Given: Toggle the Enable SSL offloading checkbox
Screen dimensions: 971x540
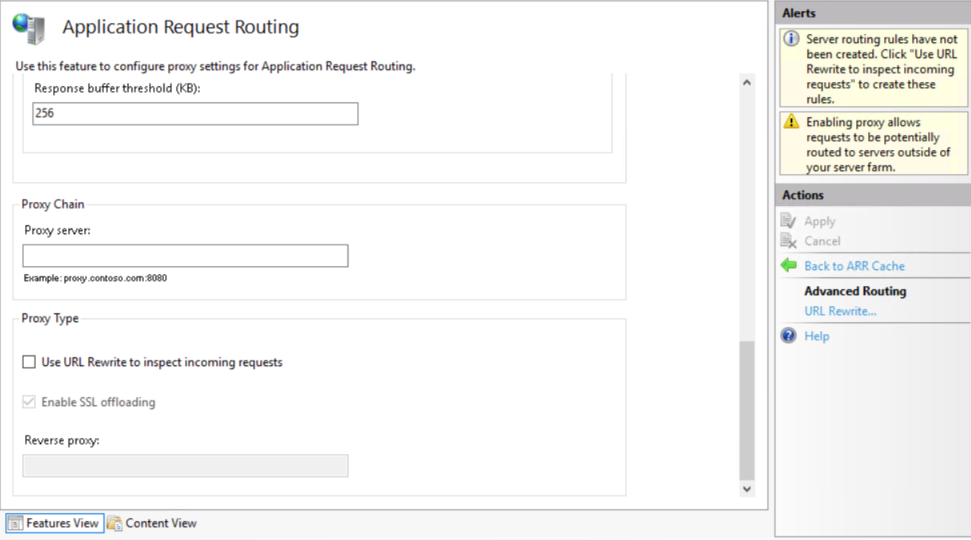Looking at the screenshot, I should point(29,402).
